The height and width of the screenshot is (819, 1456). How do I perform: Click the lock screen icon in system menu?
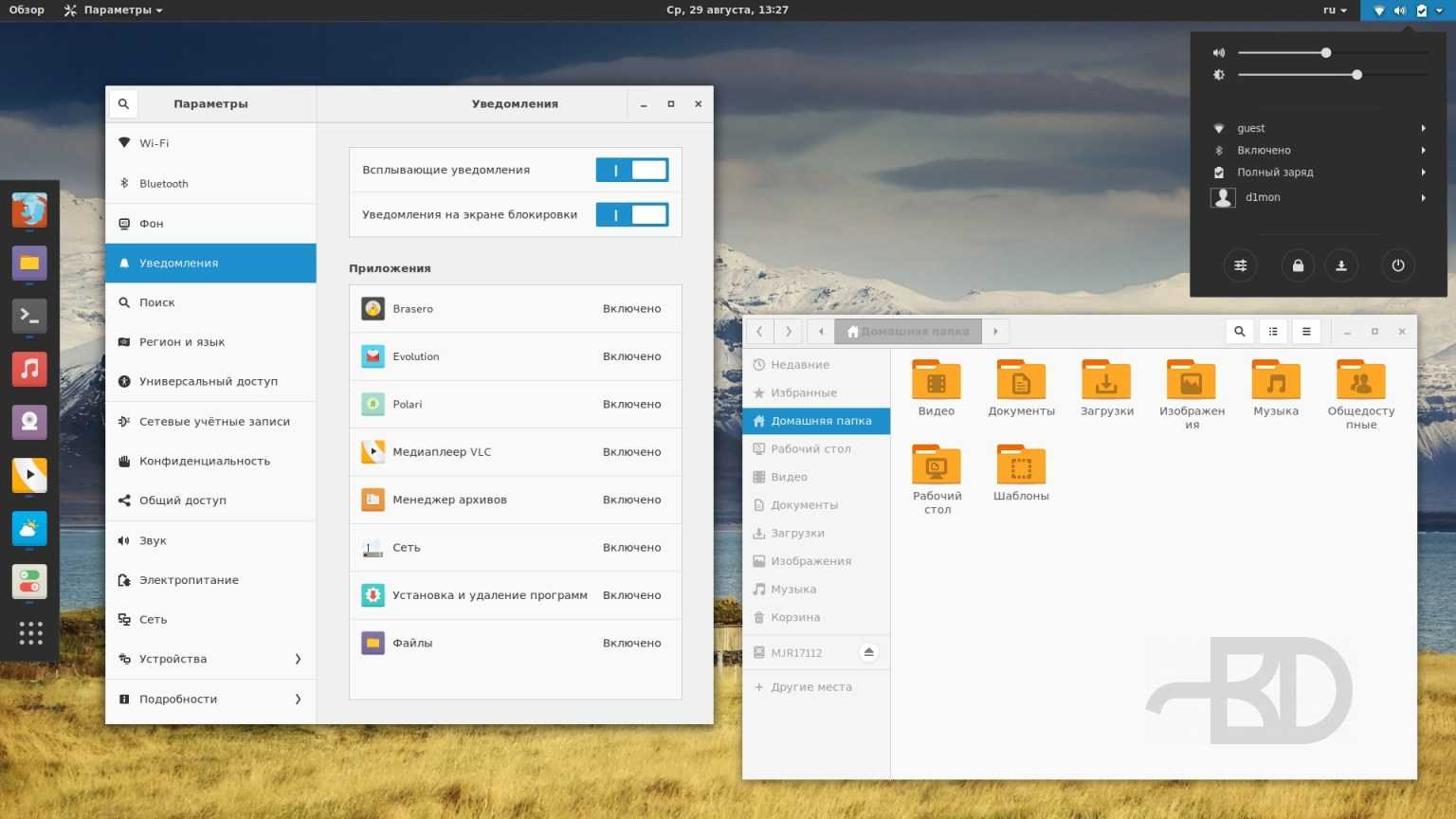1298,265
